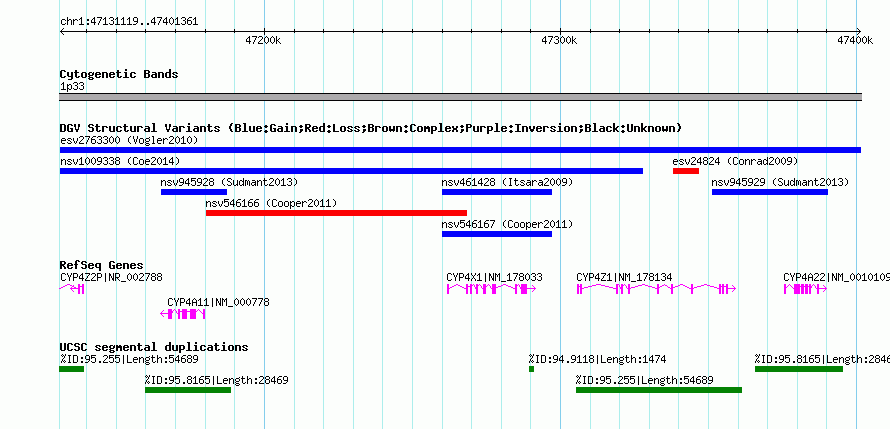Image resolution: width=890 pixels, height=429 pixels.
Task: Click the 1p33 cytogenetic band bar
Action: (460, 97)
